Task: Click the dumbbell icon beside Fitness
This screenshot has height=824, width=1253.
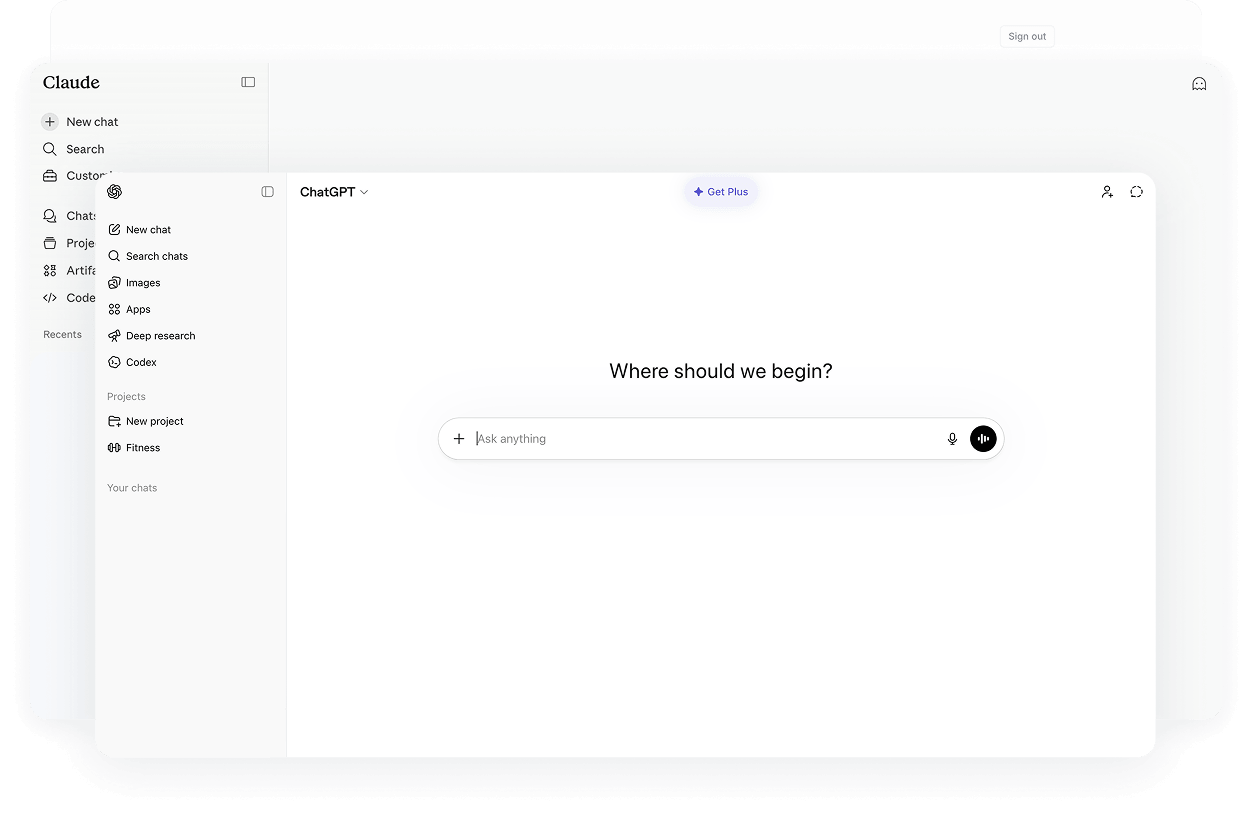Action: [114, 448]
